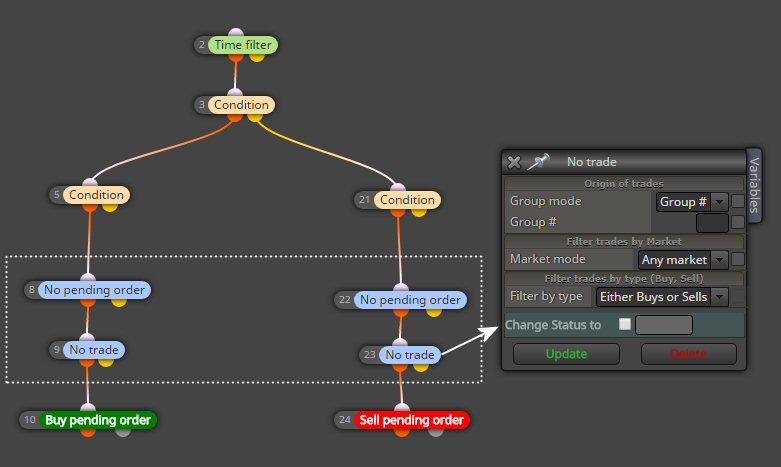
Task: Select the Sell pending order block
Action: [x=411, y=420]
